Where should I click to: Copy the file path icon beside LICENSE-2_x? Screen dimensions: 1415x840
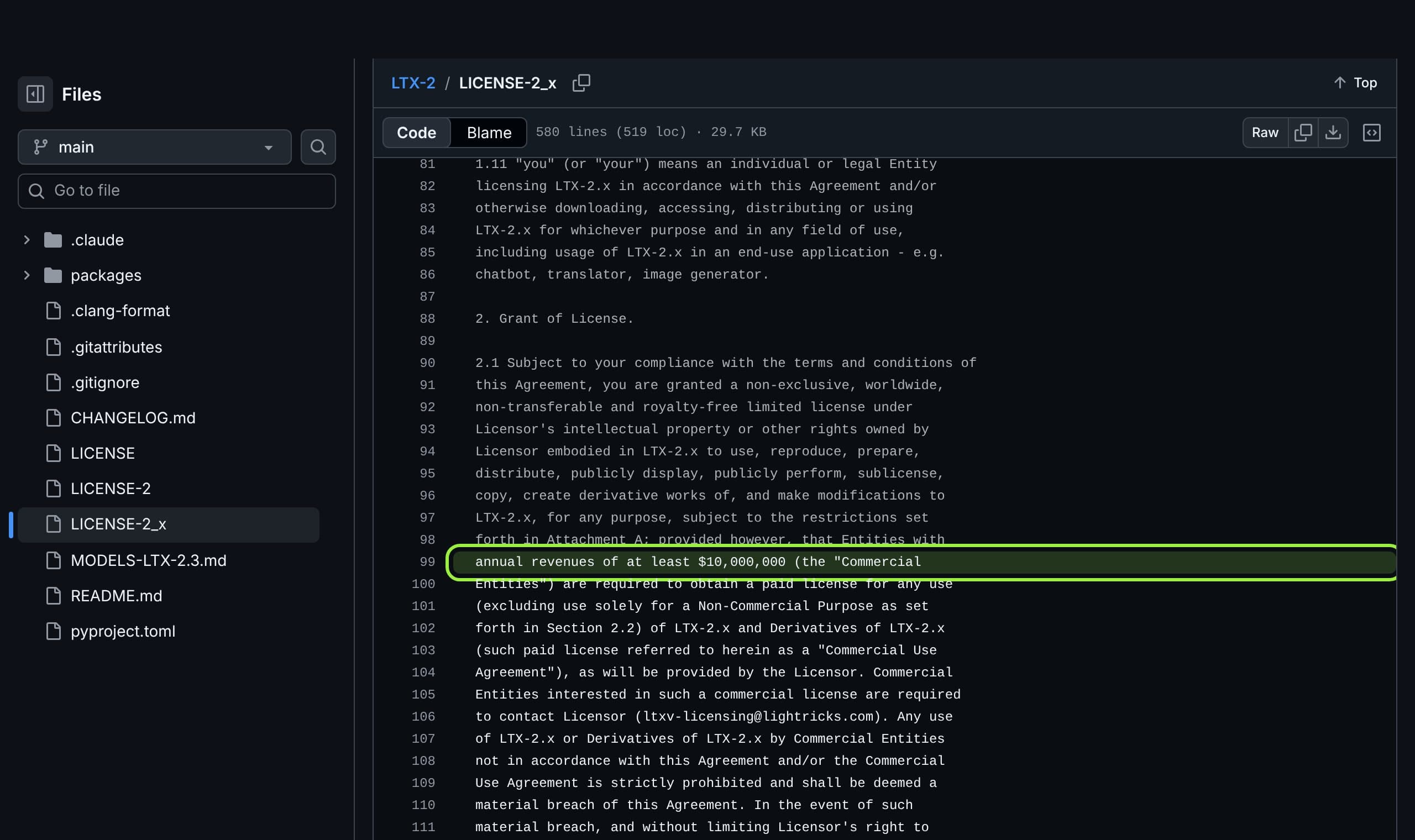[x=581, y=83]
